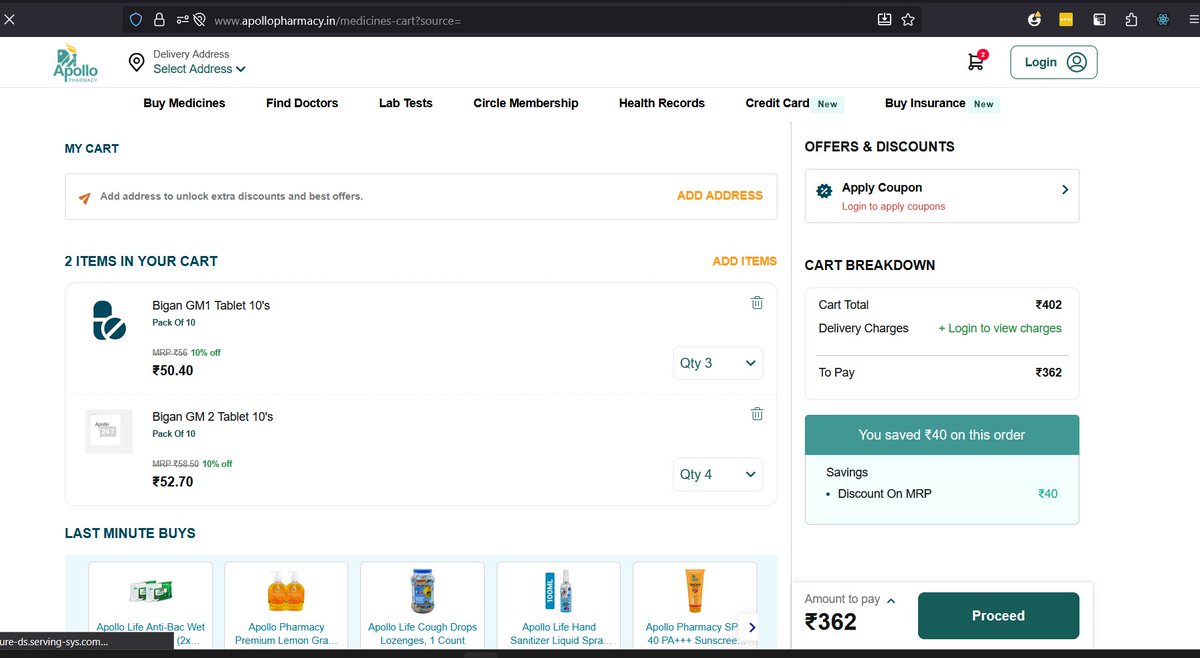
Task: Click You saved ₹40 on this order banner
Action: click(942, 435)
